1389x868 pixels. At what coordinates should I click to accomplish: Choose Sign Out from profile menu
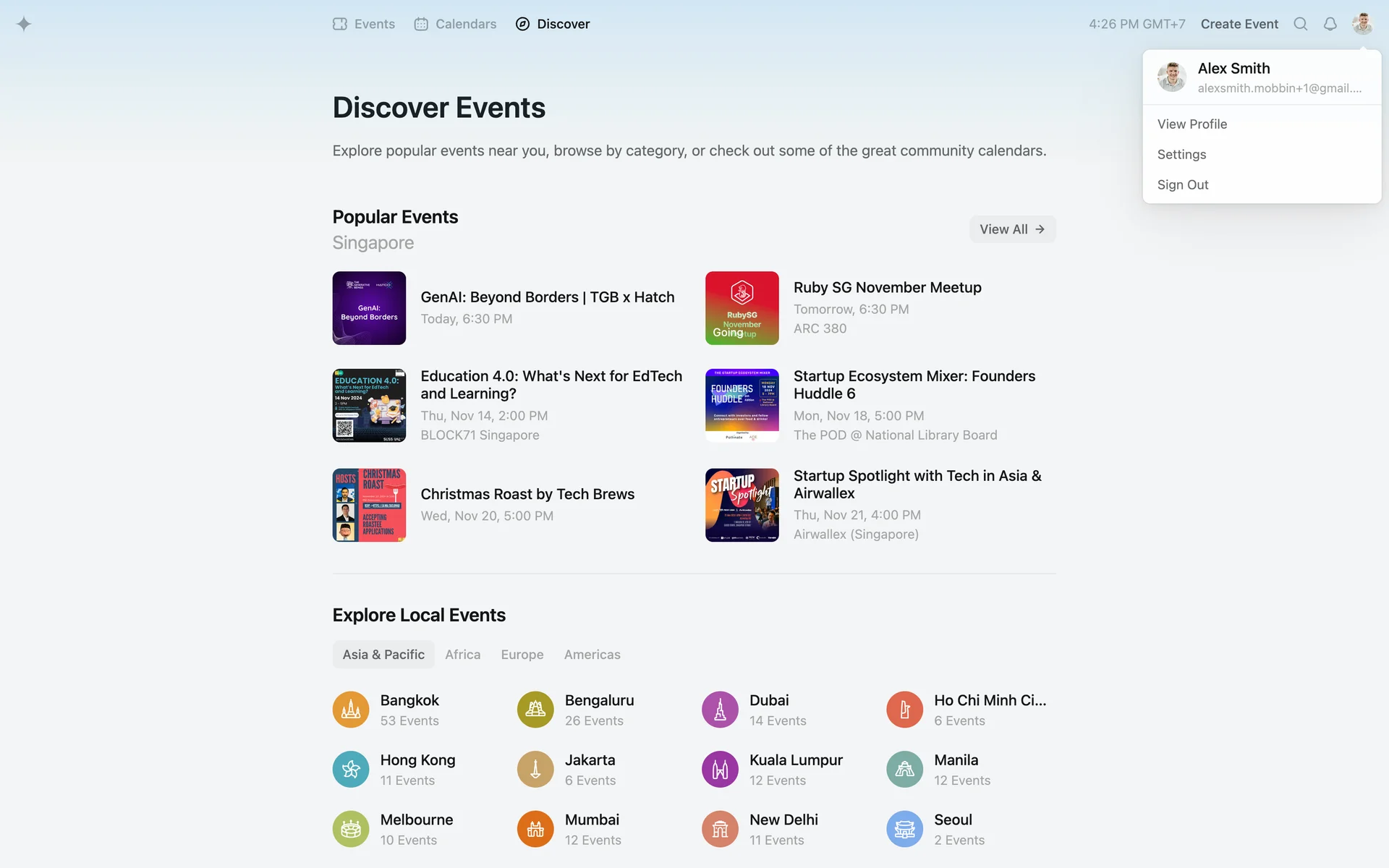tap(1182, 184)
